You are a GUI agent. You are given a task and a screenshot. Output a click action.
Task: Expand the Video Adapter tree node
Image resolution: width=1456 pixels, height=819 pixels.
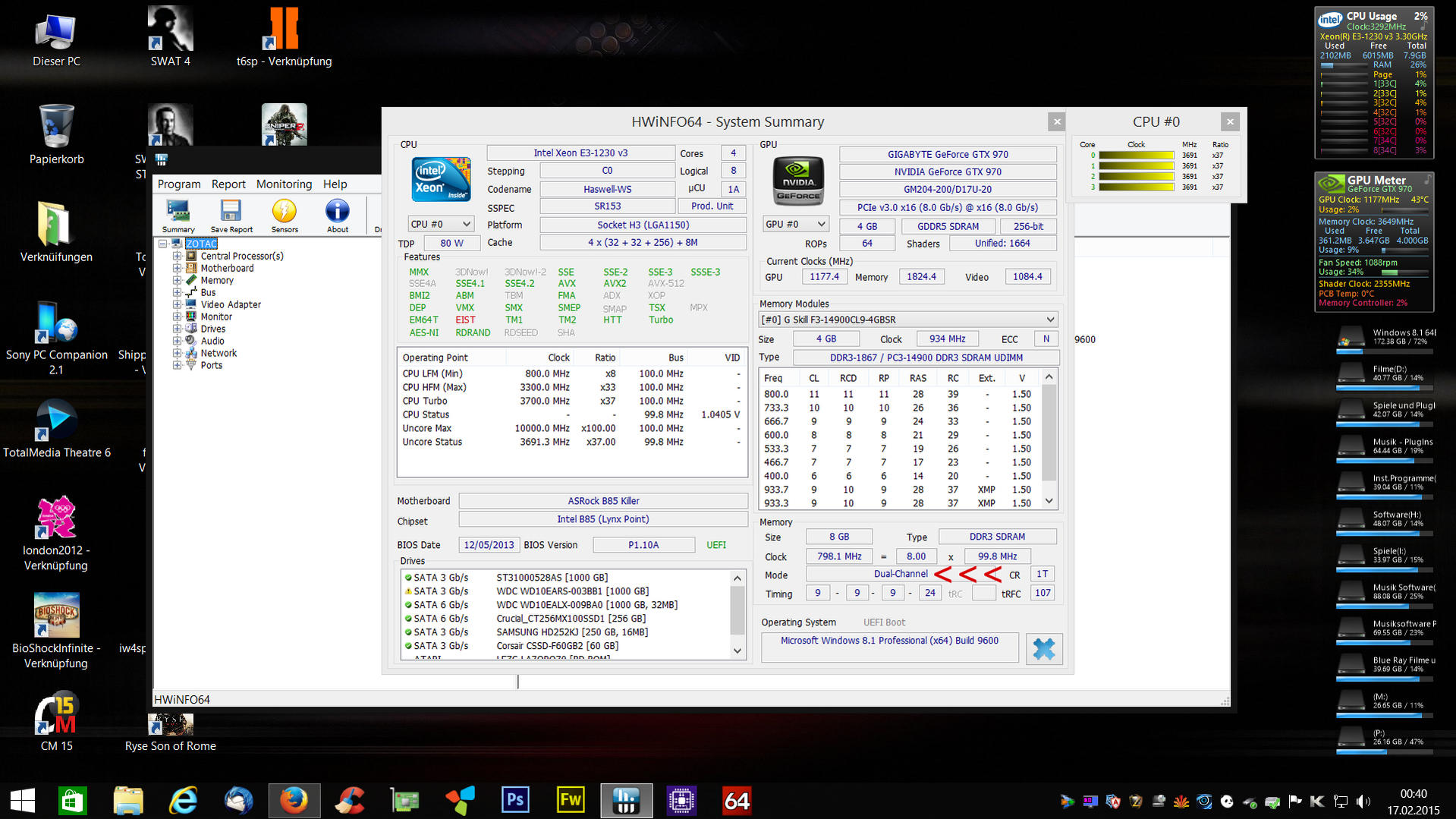177,304
